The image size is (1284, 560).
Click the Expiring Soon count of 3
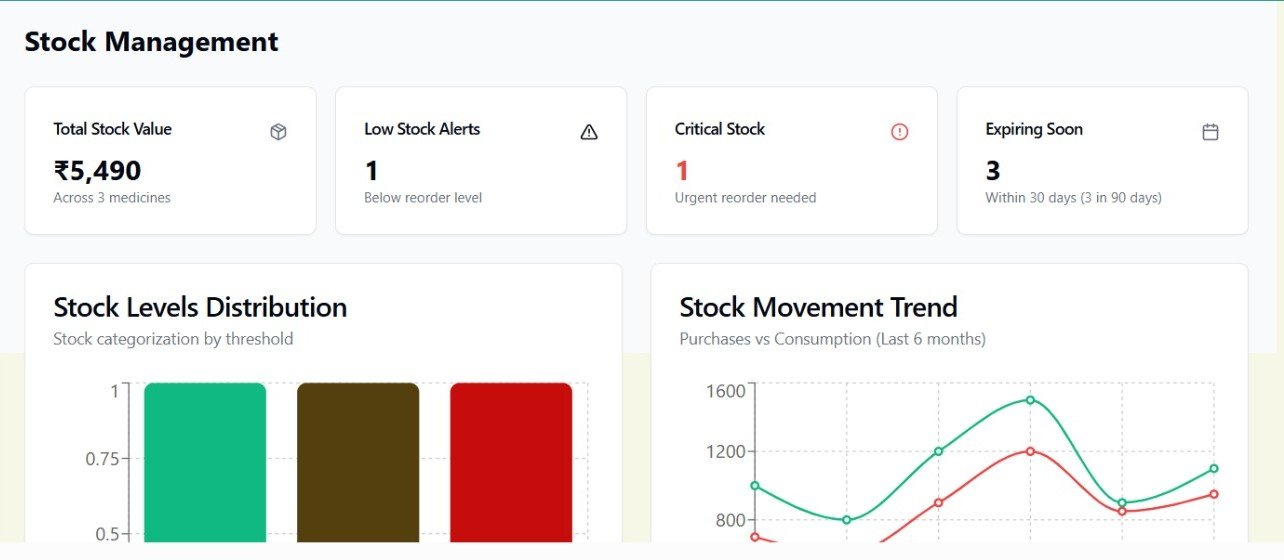993,171
